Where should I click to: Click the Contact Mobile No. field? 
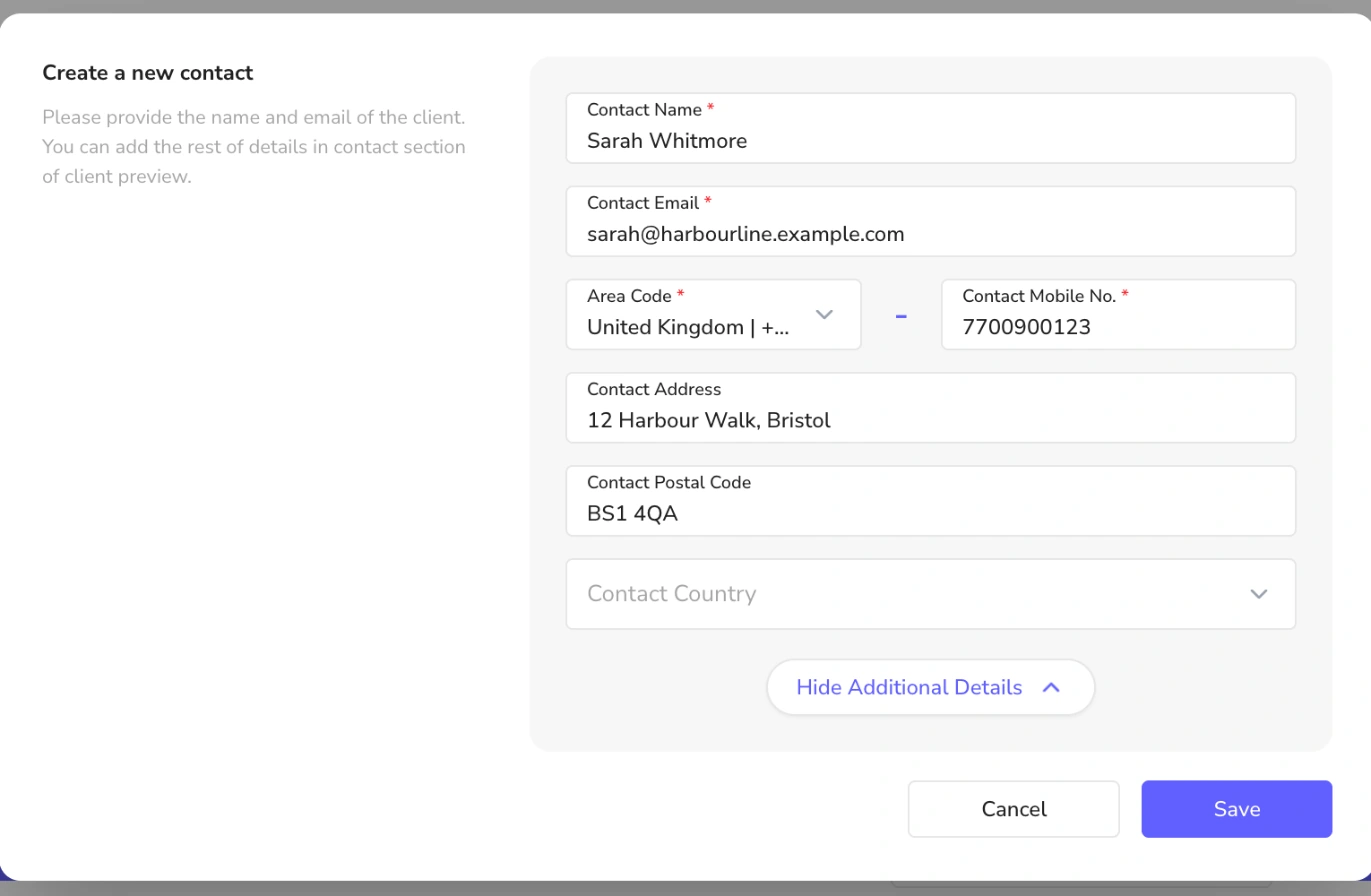(1118, 314)
